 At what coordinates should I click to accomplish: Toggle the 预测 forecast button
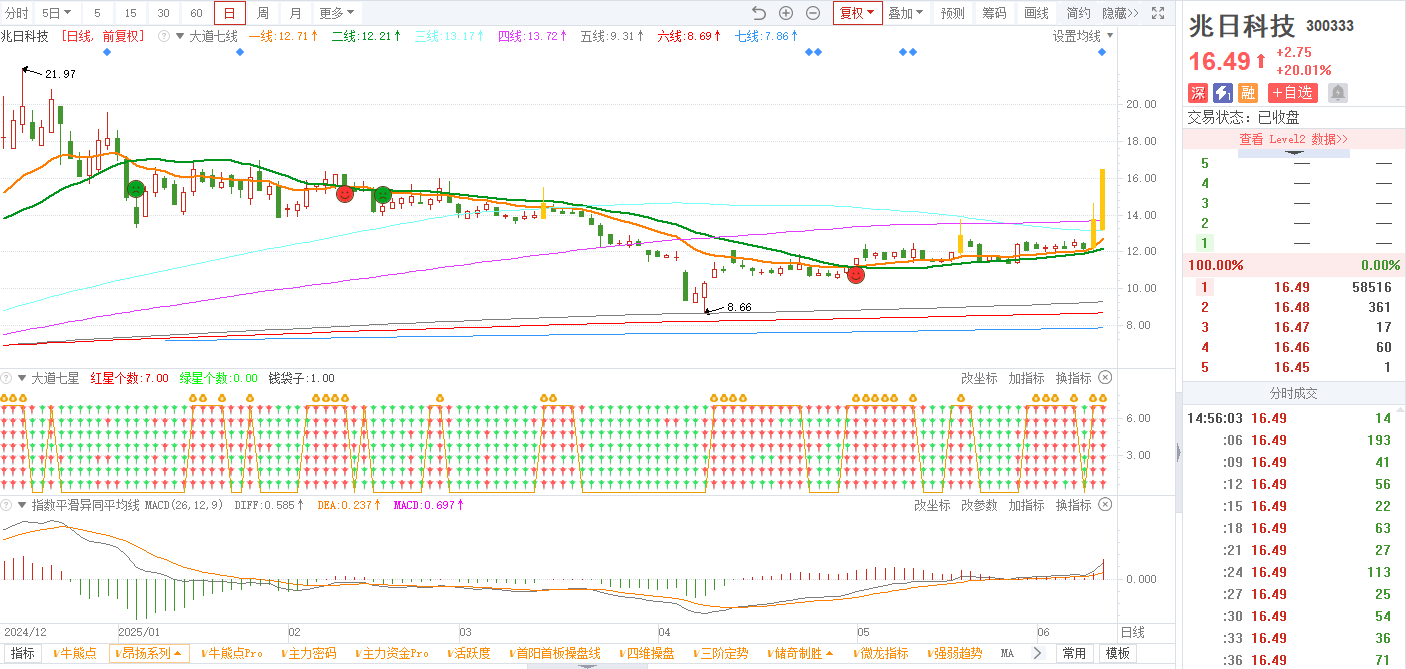click(x=953, y=13)
